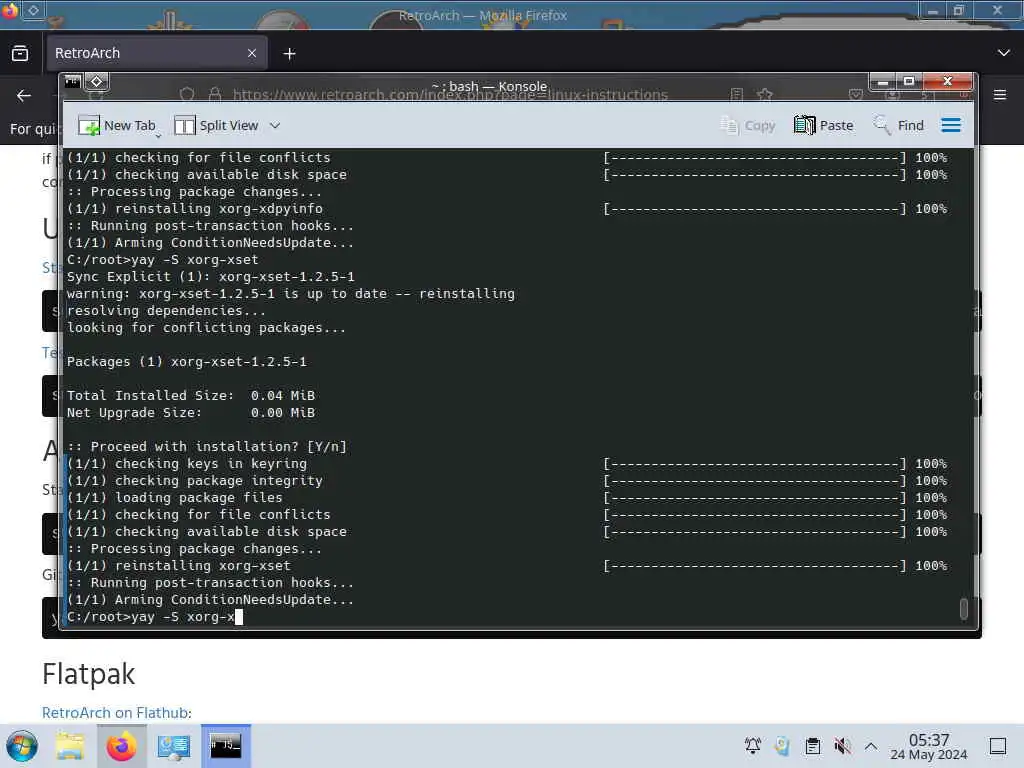Click the show desktop button
The image size is (1024, 768).
(x=997, y=746)
